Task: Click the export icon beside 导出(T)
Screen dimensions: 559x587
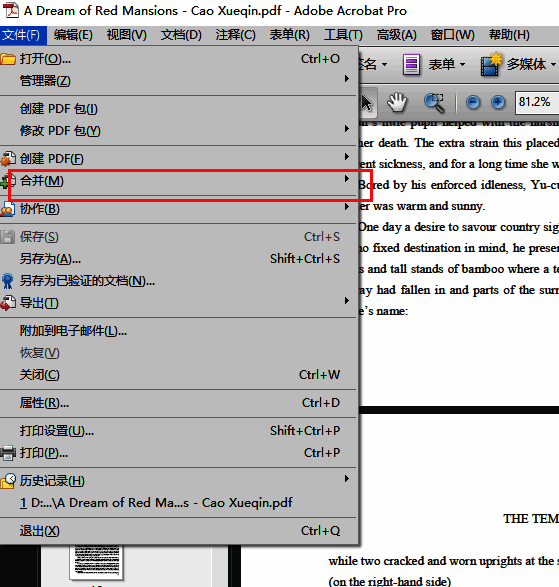Action: (8, 303)
